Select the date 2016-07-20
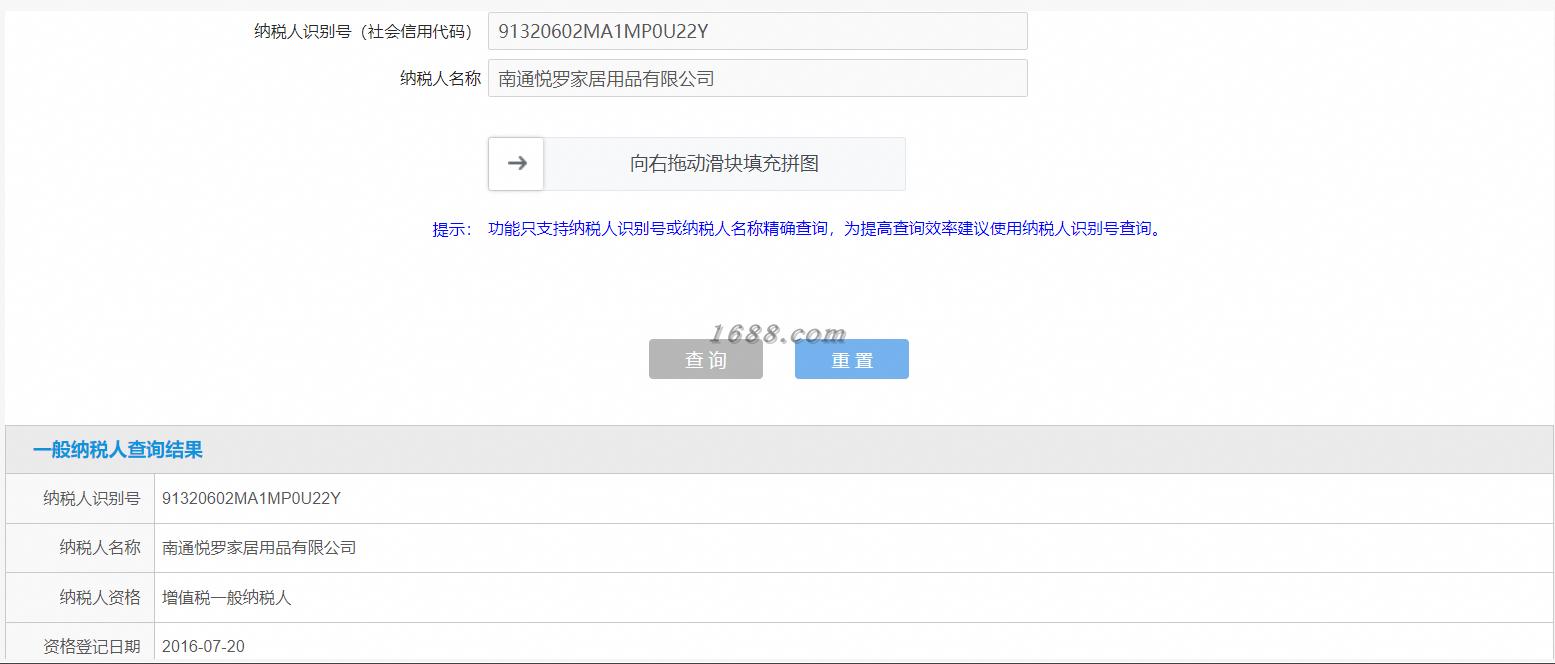The image size is (1555, 664). (x=203, y=646)
